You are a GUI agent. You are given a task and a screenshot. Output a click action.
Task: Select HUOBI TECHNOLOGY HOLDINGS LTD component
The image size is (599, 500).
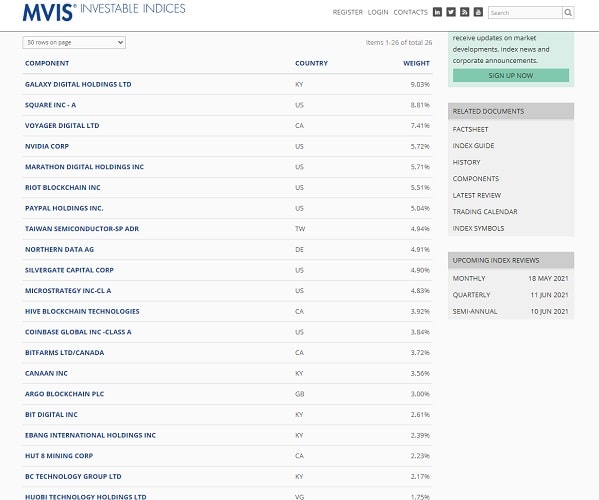click(86, 497)
